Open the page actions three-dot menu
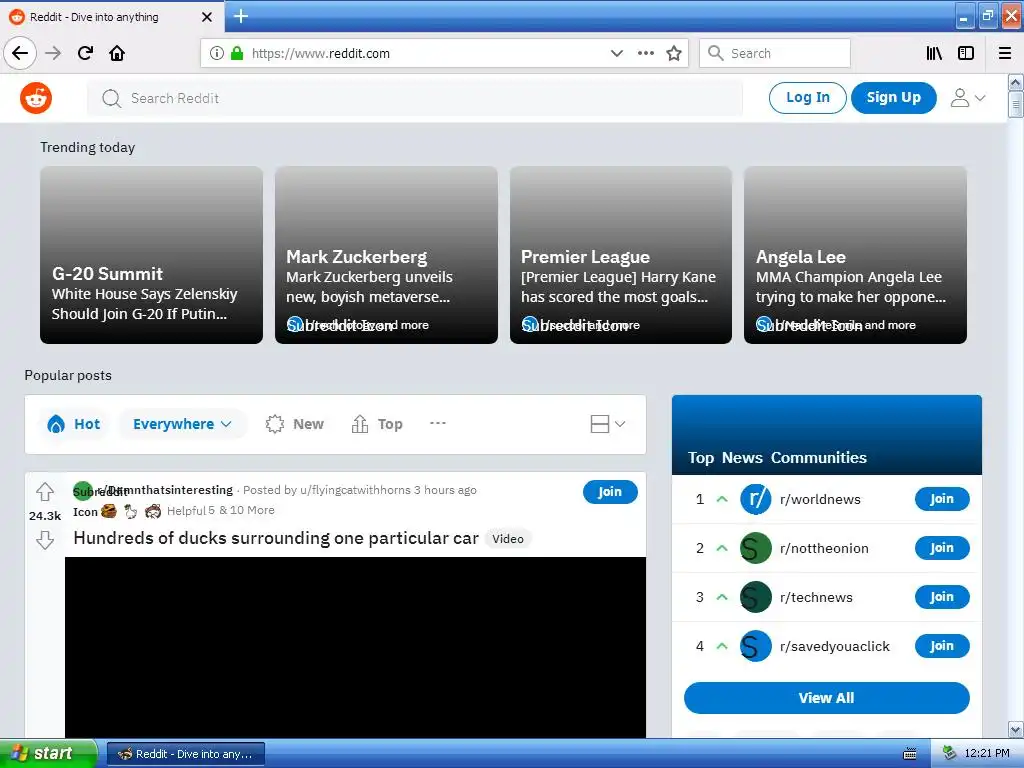The width and height of the screenshot is (1024, 768). tap(645, 53)
